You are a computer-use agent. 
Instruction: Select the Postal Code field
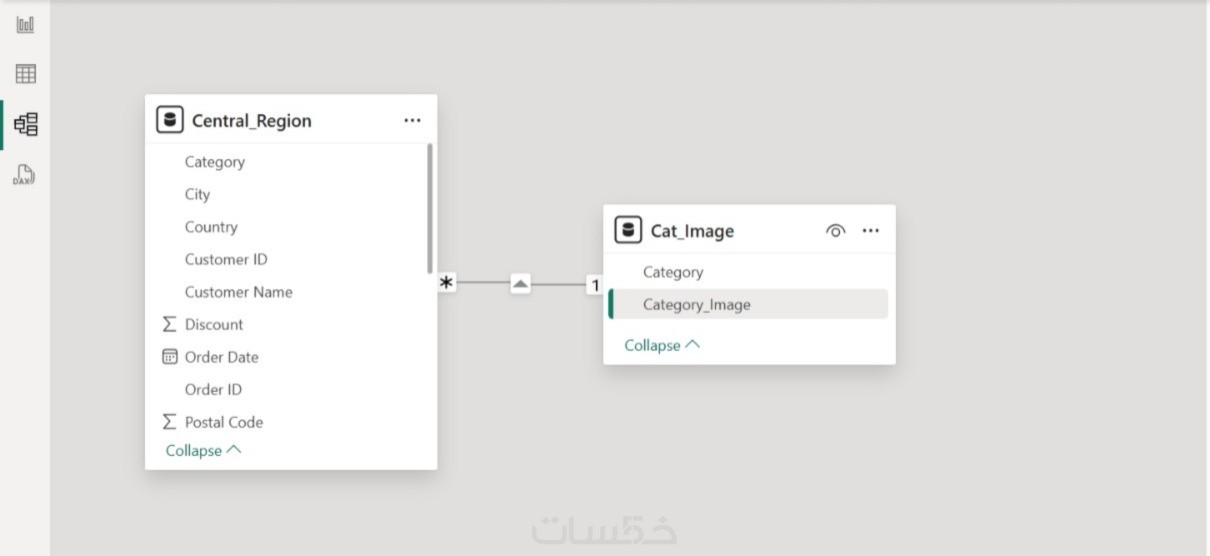(223, 422)
